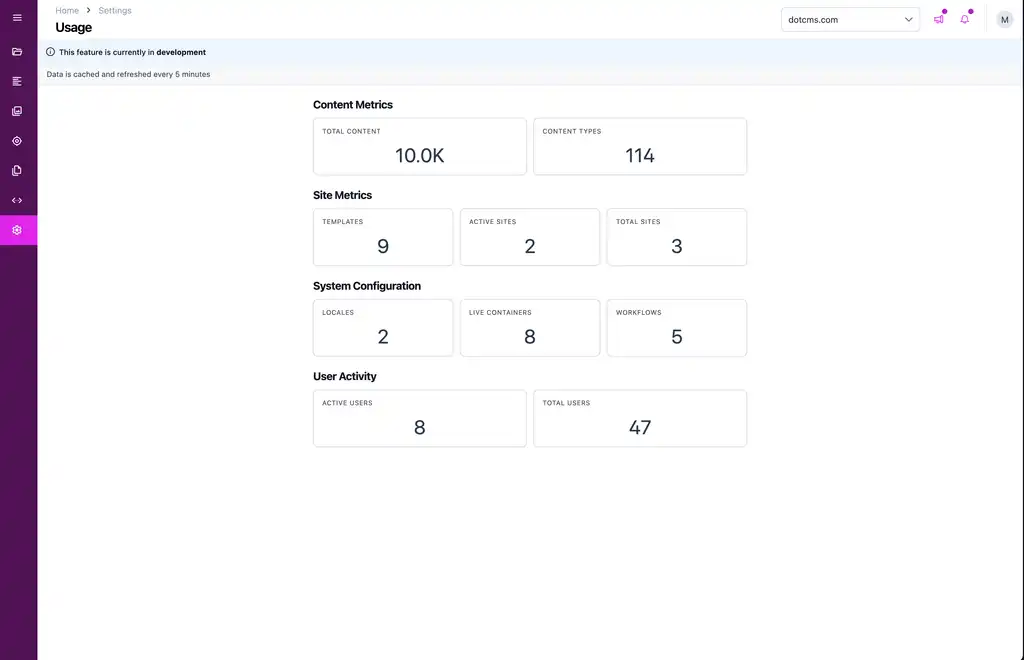Click the "ACTIVE USERS" label
The height and width of the screenshot is (660, 1024).
347,403
